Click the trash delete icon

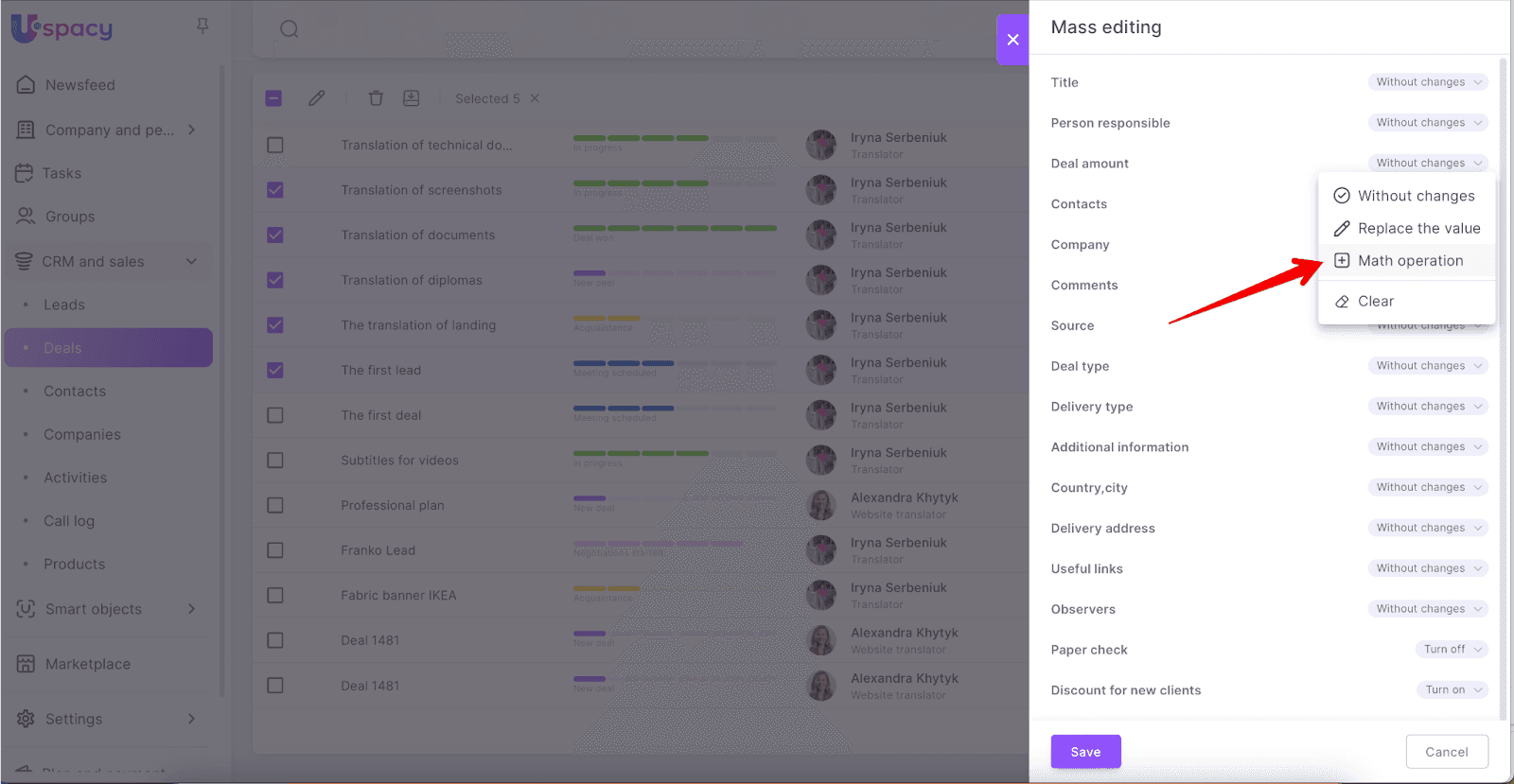click(x=376, y=98)
